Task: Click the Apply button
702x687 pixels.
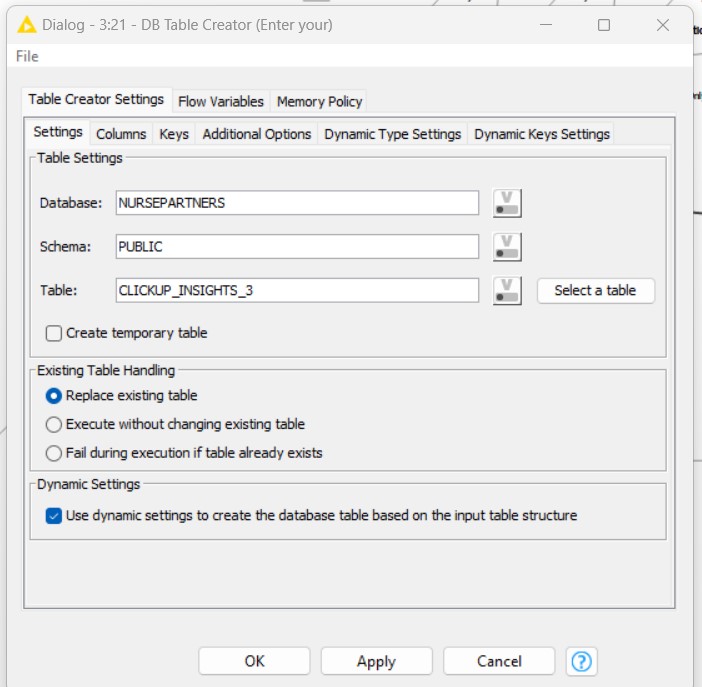Action: [x=376, y=661]
